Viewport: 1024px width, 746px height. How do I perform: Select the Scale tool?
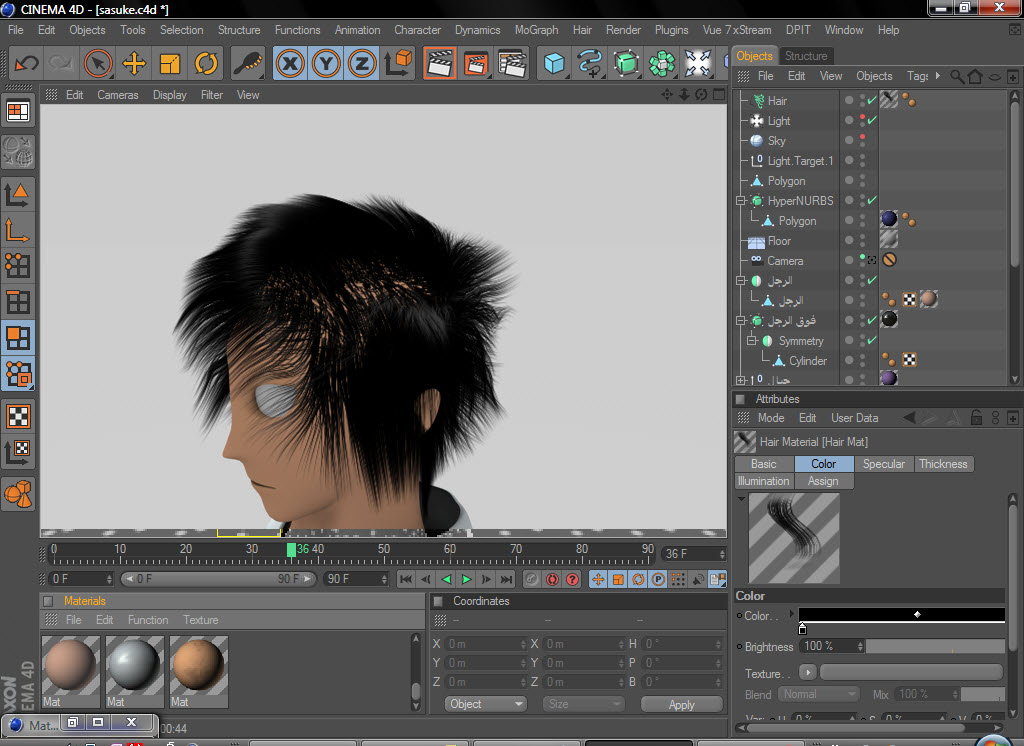(170, 63)
